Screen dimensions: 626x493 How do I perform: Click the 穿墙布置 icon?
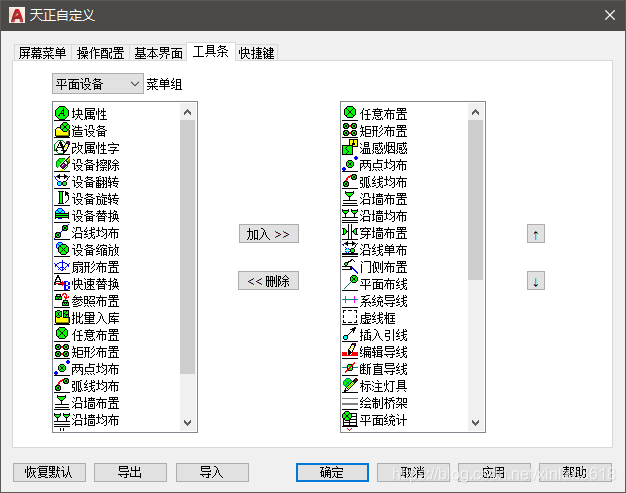tap(350, 233)
